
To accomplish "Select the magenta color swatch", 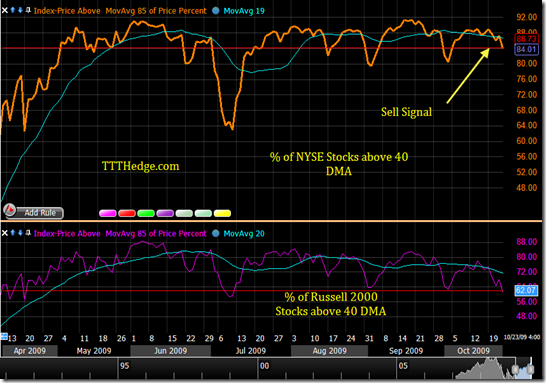I will tap(108, 213).
